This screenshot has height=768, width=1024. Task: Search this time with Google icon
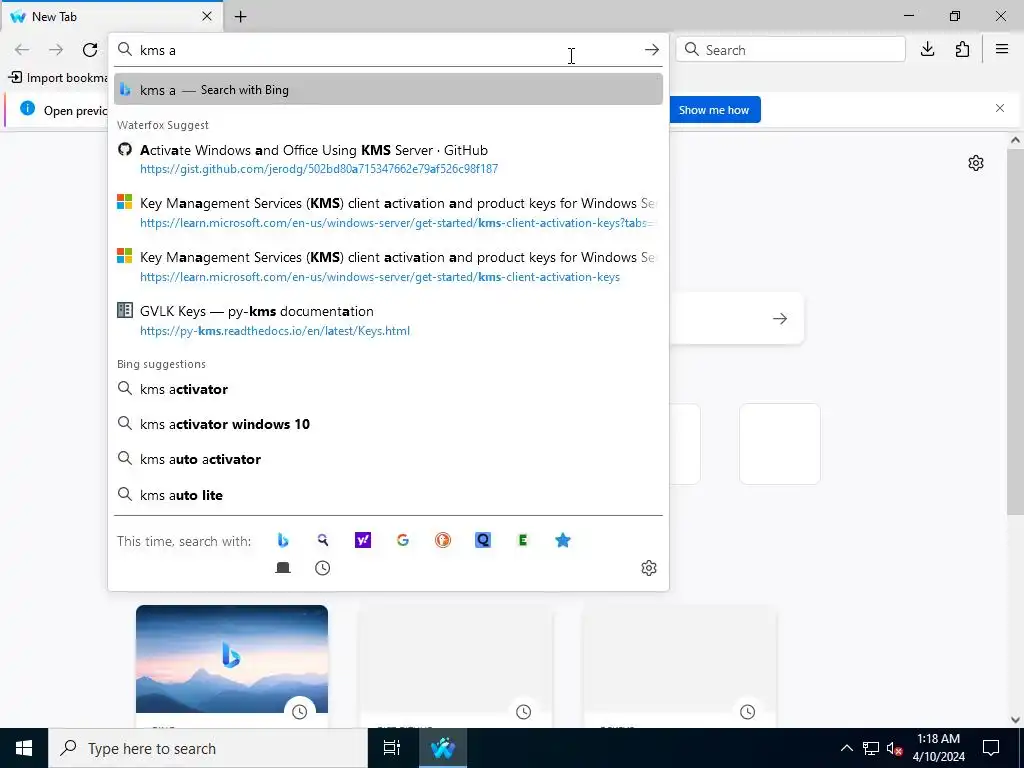coord(403,540)
